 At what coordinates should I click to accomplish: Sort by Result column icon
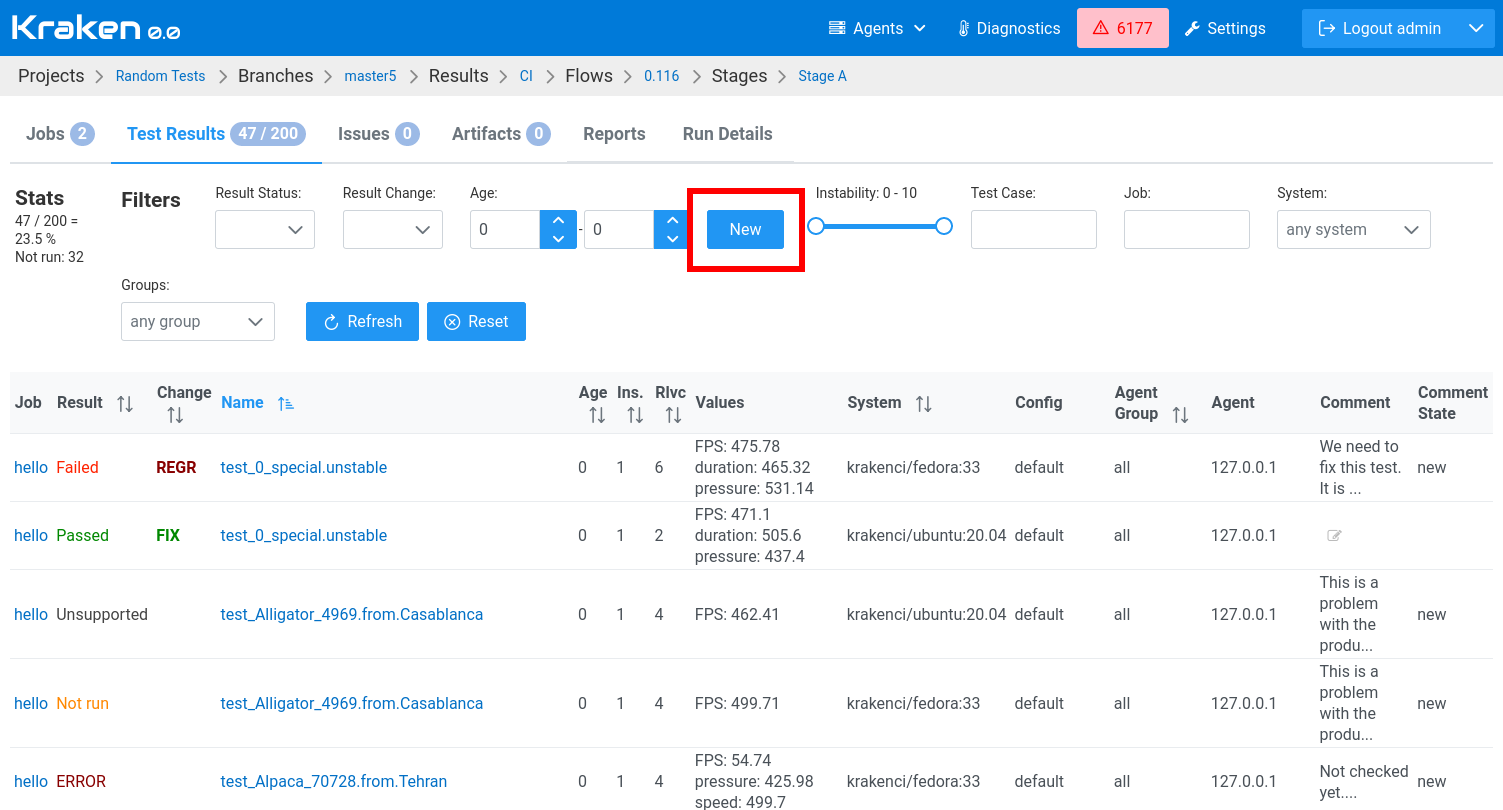(x=125, y=403)
